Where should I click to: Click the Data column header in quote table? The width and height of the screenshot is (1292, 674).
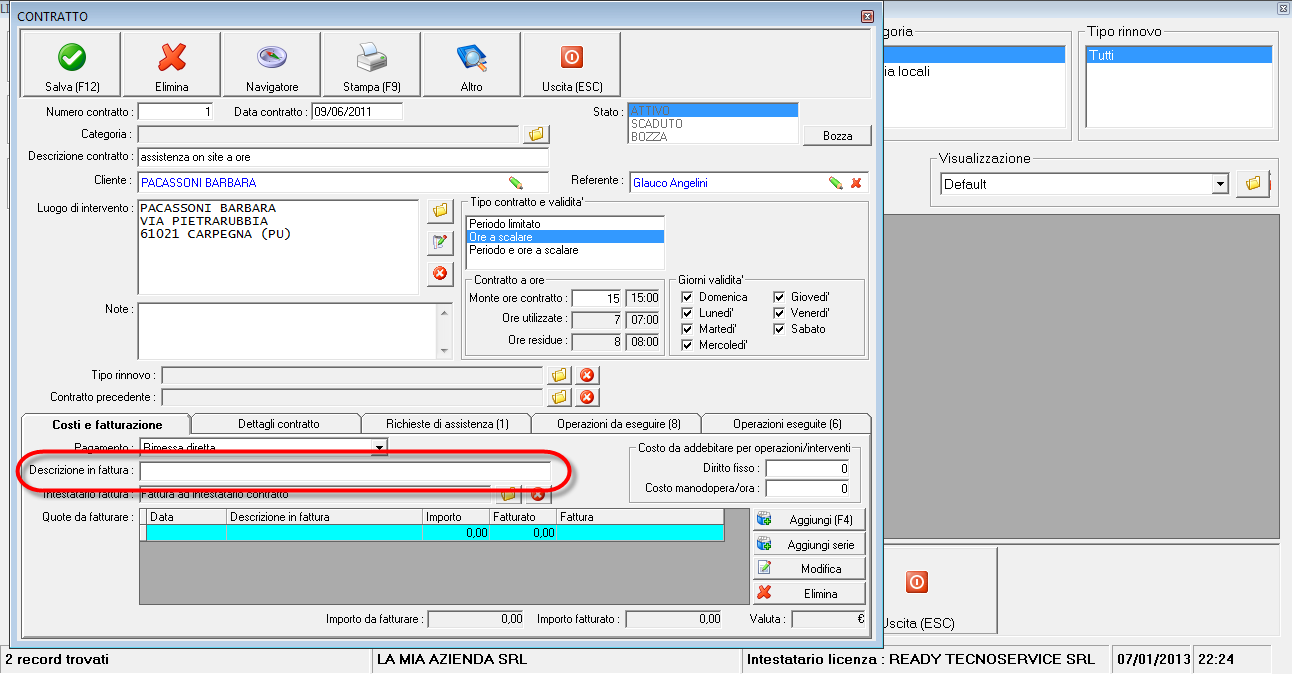click(187, 517)
